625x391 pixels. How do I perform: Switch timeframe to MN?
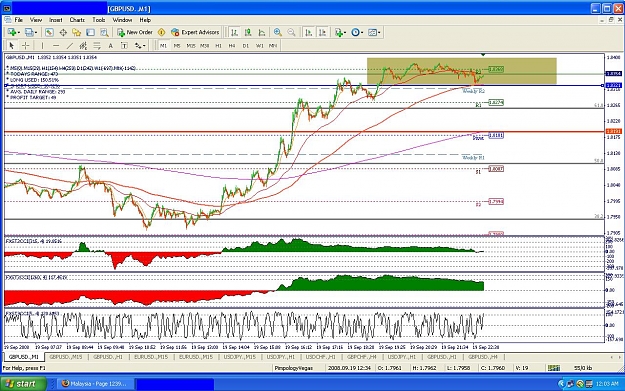(x=273, y=46)
